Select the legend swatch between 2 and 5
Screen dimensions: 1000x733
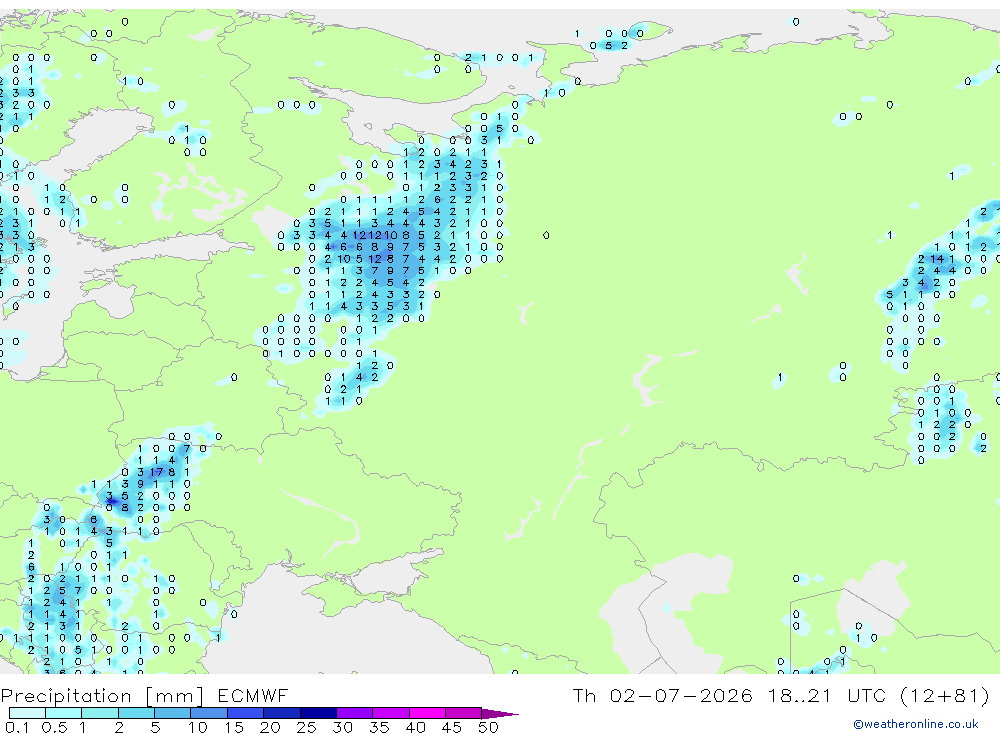point(136,713)
